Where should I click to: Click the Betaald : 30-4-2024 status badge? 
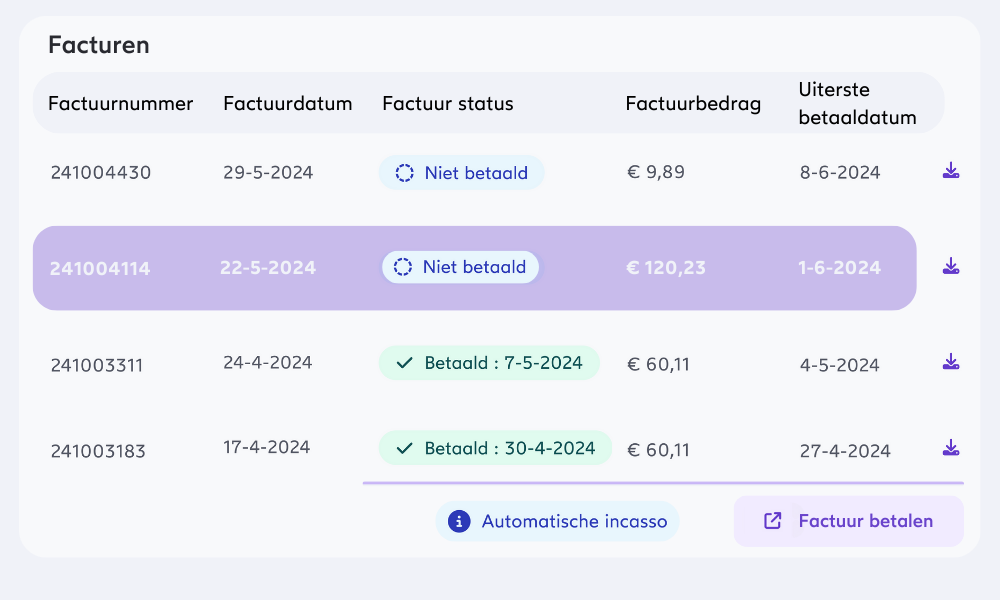(x=495, y=448)
